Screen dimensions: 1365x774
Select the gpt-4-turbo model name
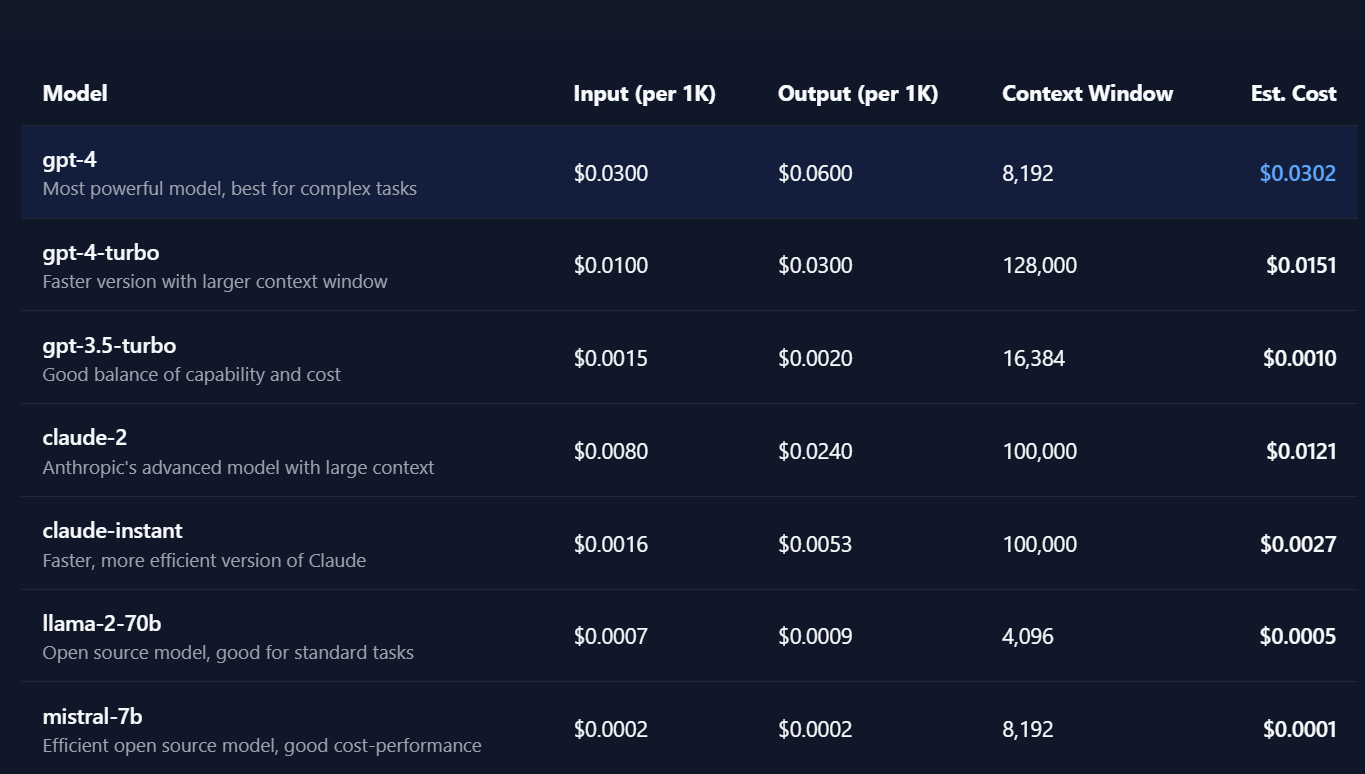point(101,252)
